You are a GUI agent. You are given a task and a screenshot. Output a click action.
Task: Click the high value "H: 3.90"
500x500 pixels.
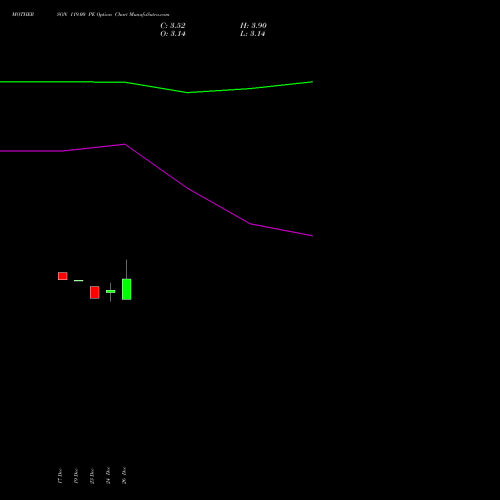pos(253,26)
